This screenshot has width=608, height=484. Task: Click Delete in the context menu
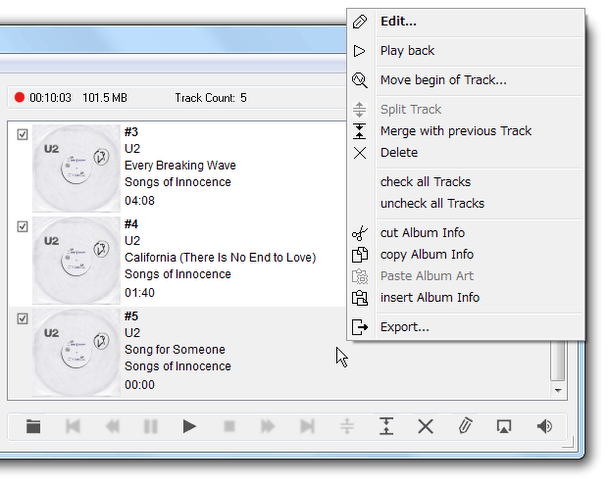click(x=399, y=153)
